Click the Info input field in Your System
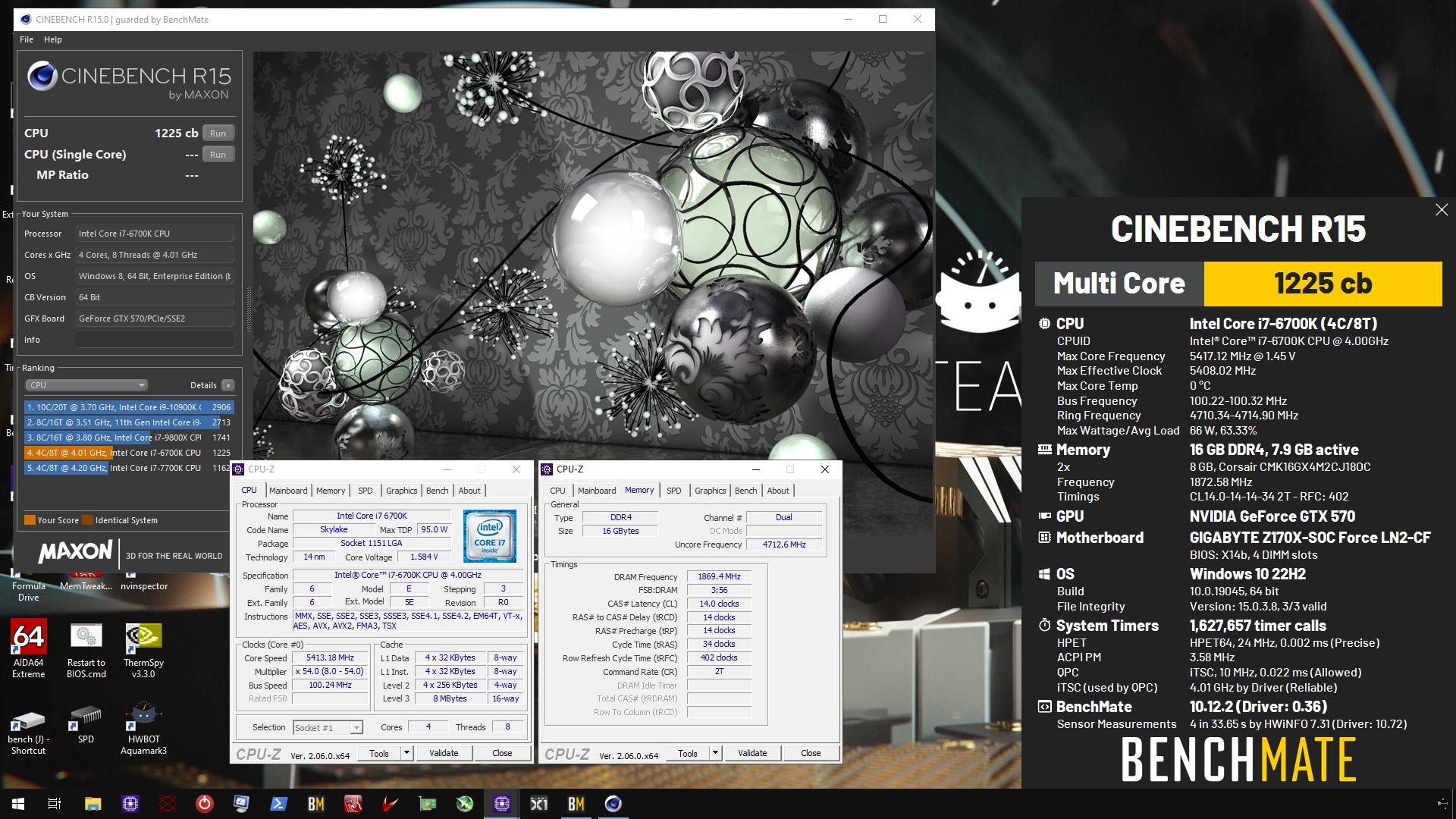 pyautogui.click(x=155, y=340)
